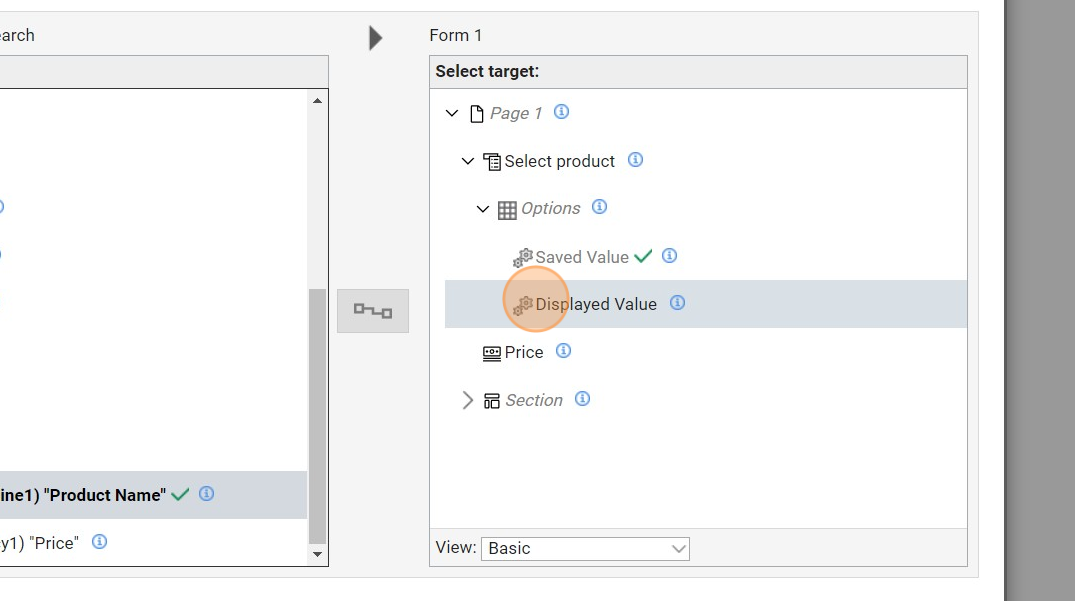Image resolution: width=1075 pixels, height=601 pixels.
Task: Open the View dropdown set to Basic
Action: (x=585, y=548)
